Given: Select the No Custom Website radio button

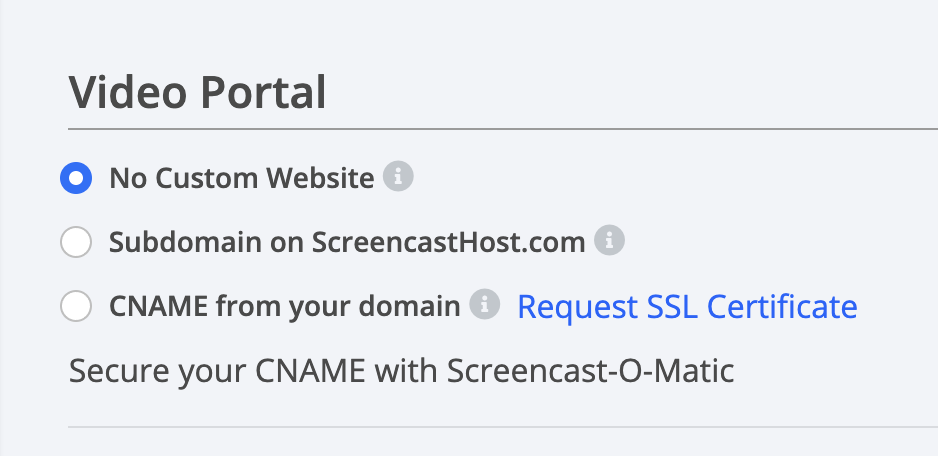Looking at the screenshot, I should [76, 178].
